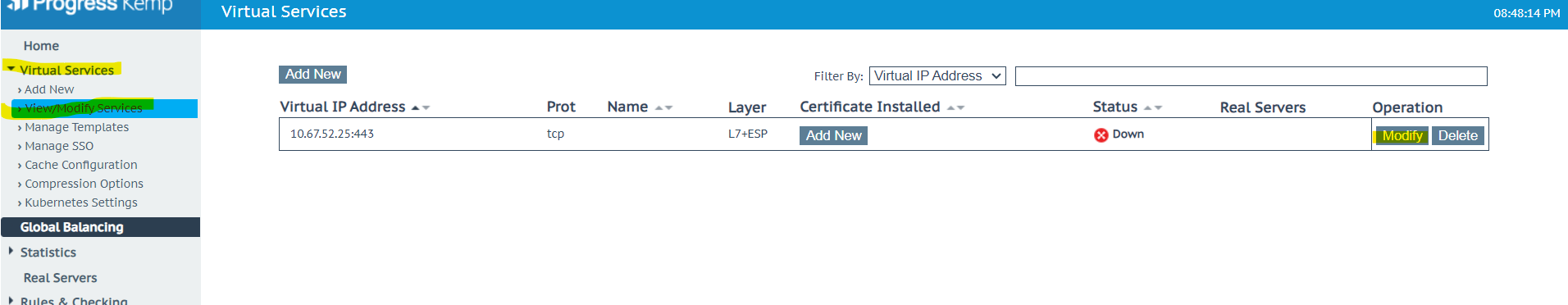Viewport: 1568px width, 305px height.
Task: Click the Virtual Services page title
Action: click(x=284, y=11)
